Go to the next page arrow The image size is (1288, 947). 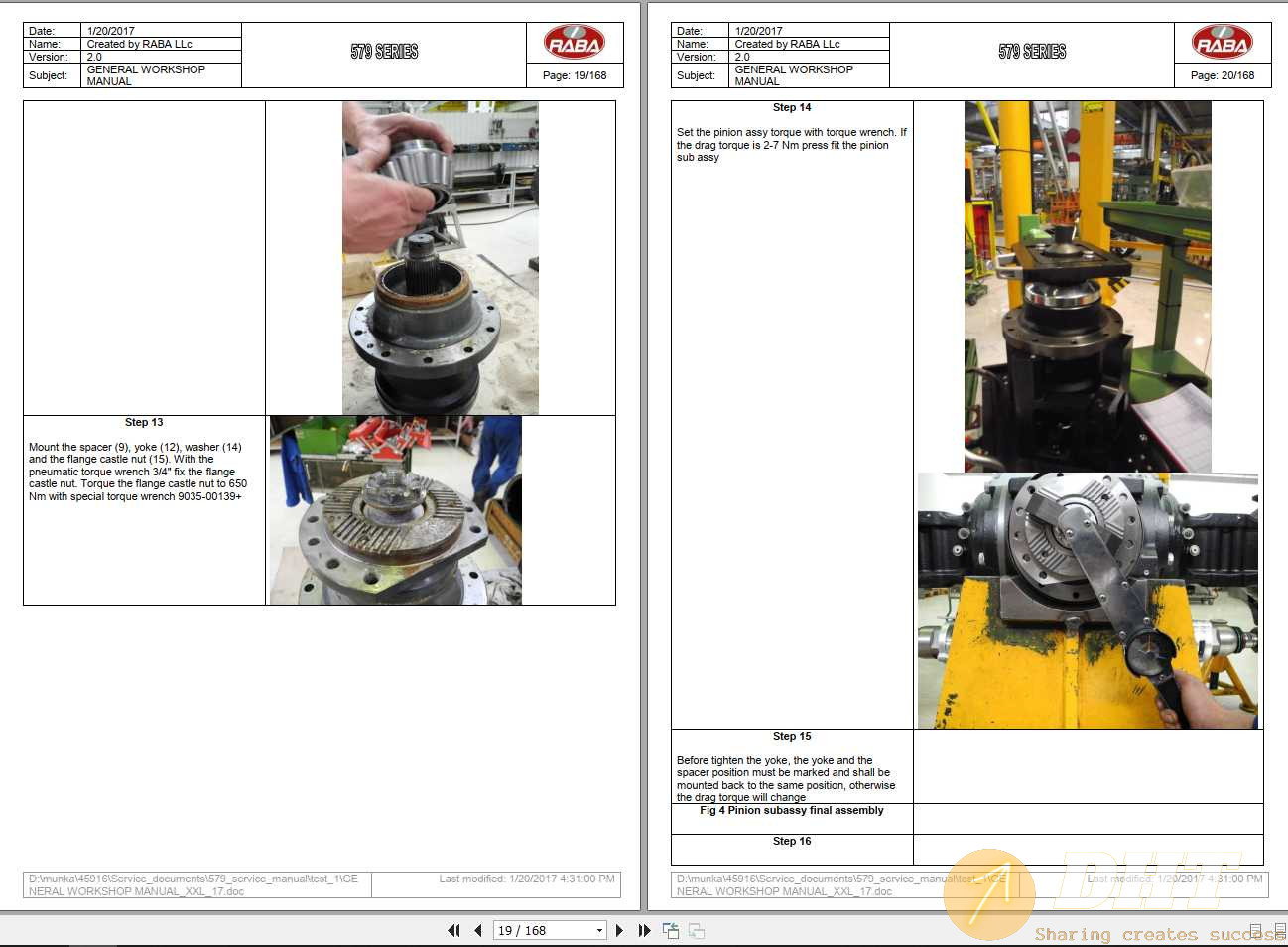pos(619,930)
